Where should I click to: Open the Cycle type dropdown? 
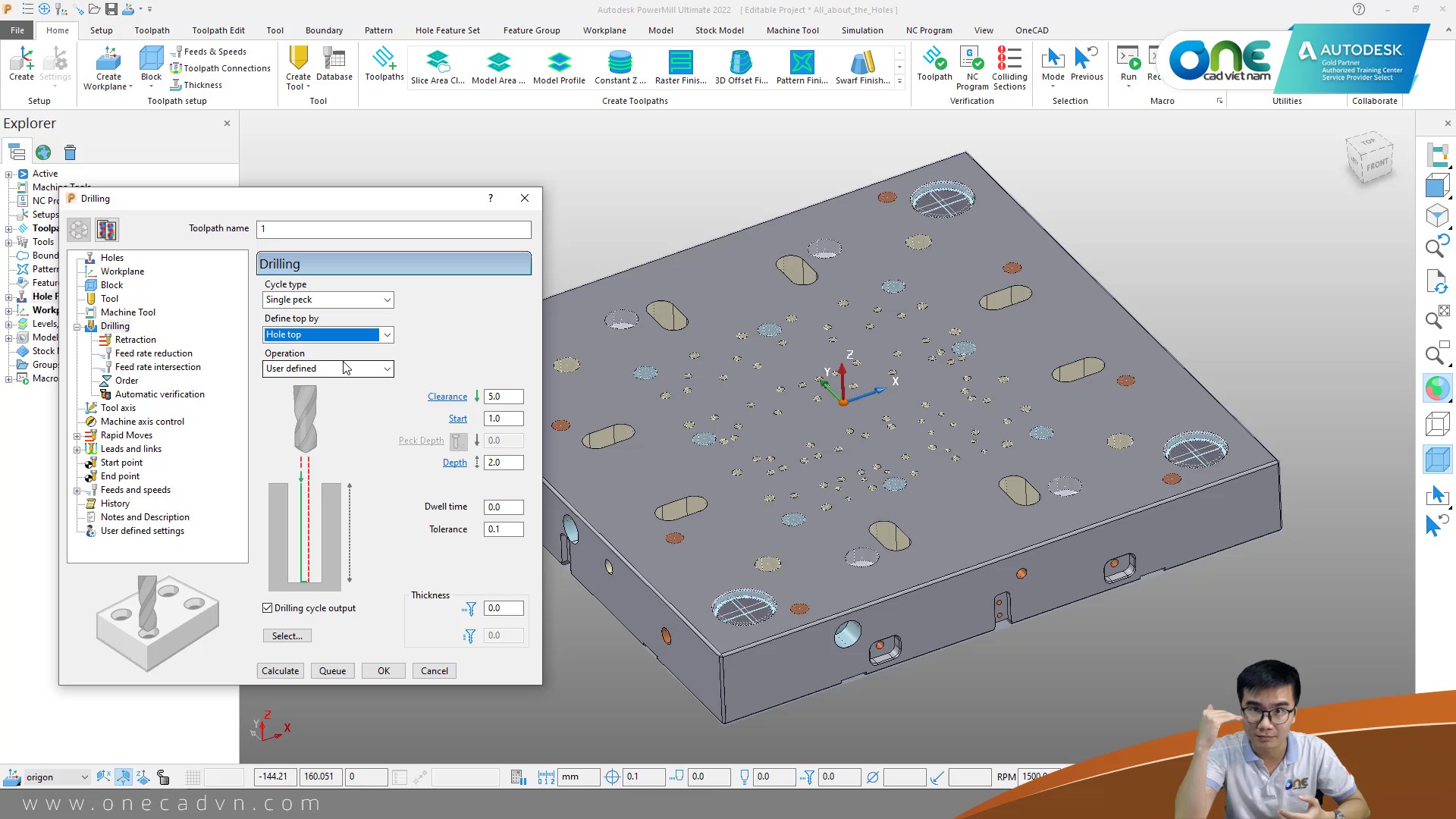point(328,300)
